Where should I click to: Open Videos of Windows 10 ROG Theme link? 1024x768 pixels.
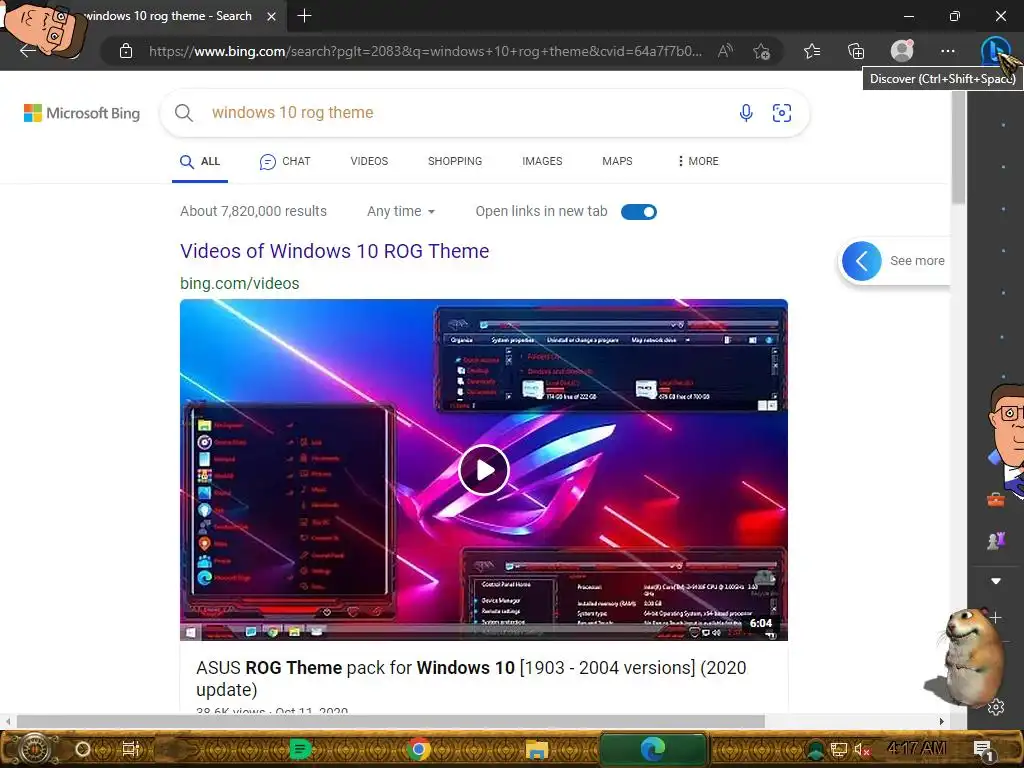click(334, 251)
